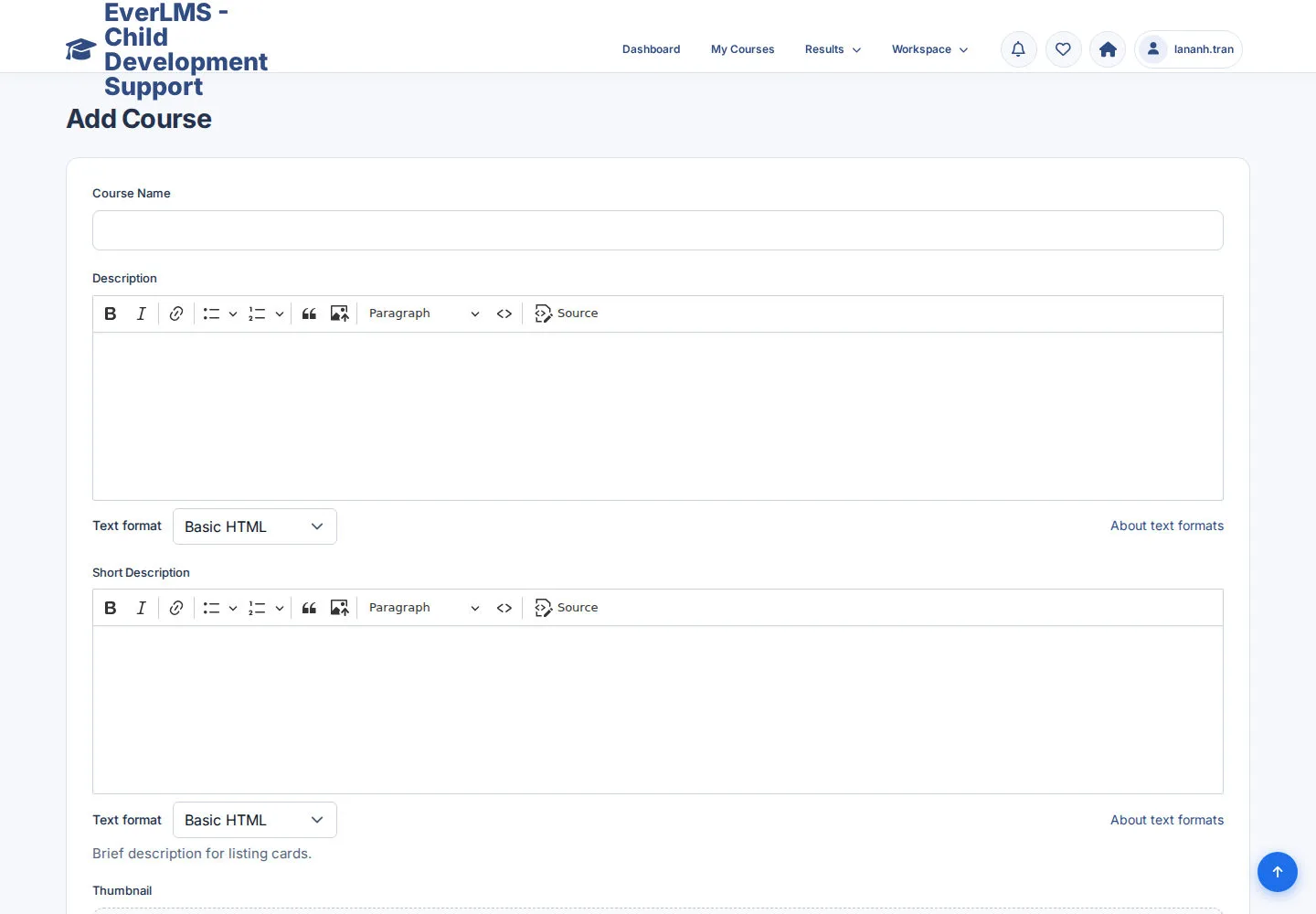This screenshot has height=914, width=1316.
Task: Open About text formats under Short Description
Action: tap(1167, 820)
